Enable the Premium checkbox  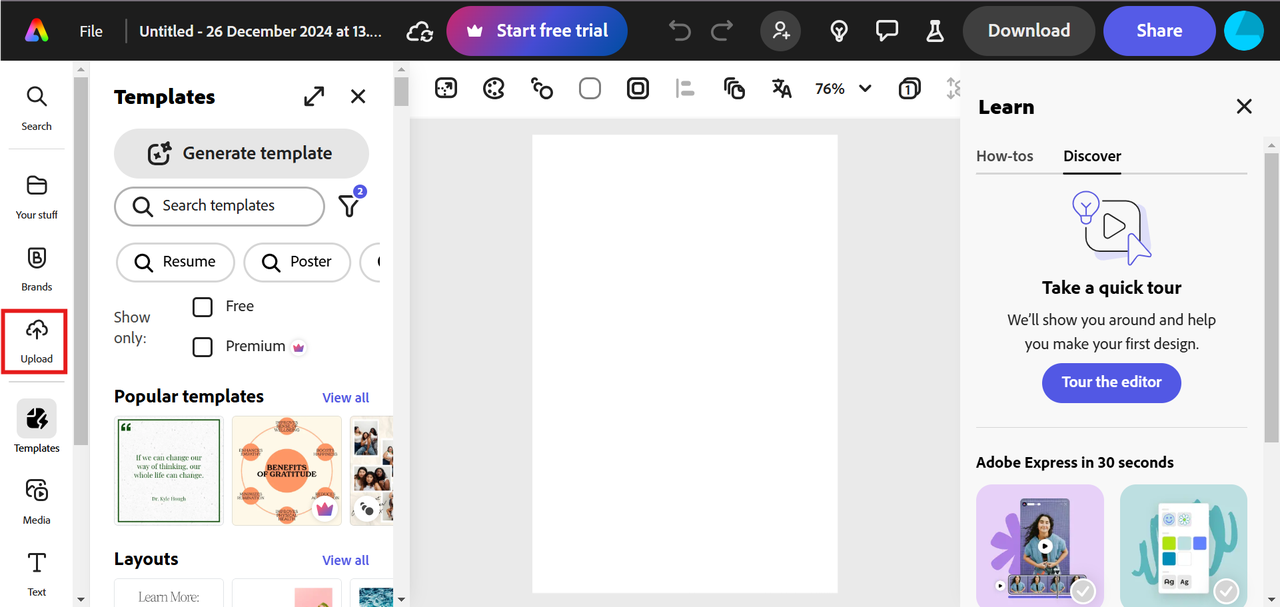click(x=202, y=346)
